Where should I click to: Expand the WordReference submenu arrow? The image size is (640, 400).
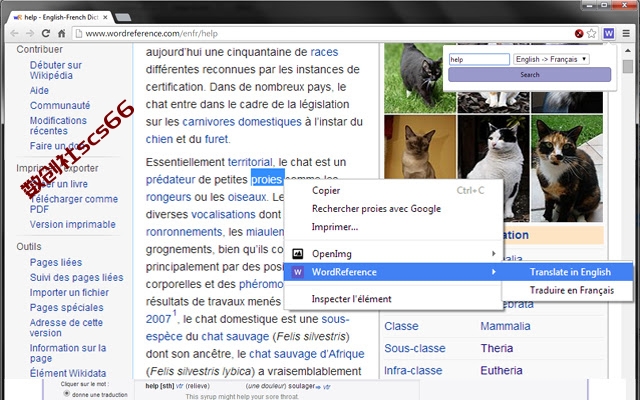pos(493,272)
